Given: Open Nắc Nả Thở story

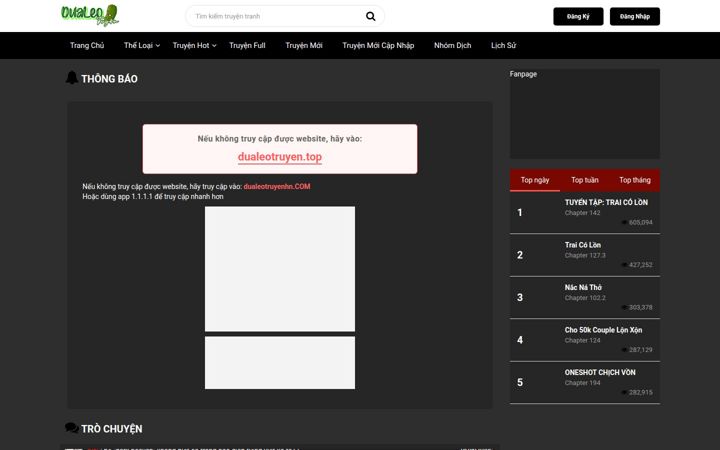Looking at the screenshot, I should (583, 287).
